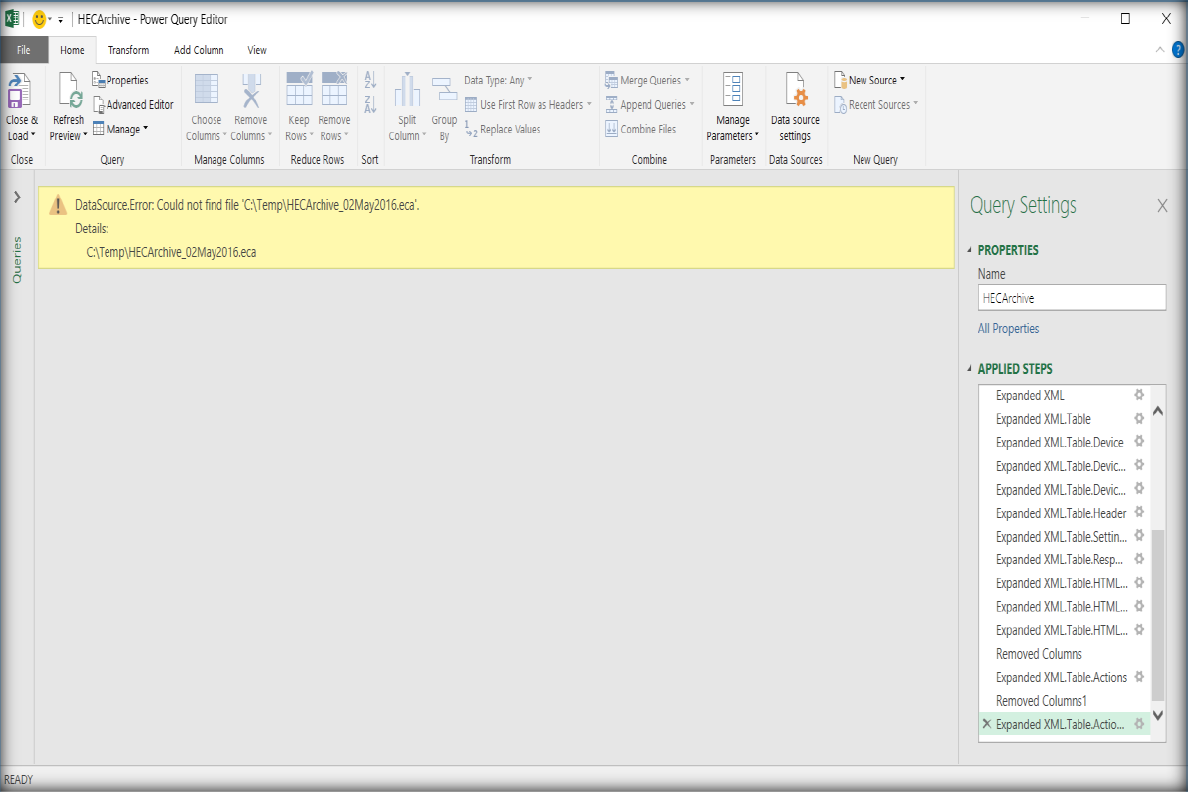Click gear icon beside Expanded XML.Table.Header step
Viewport: 1188px width, 792px height.
tap(1138, 513)
